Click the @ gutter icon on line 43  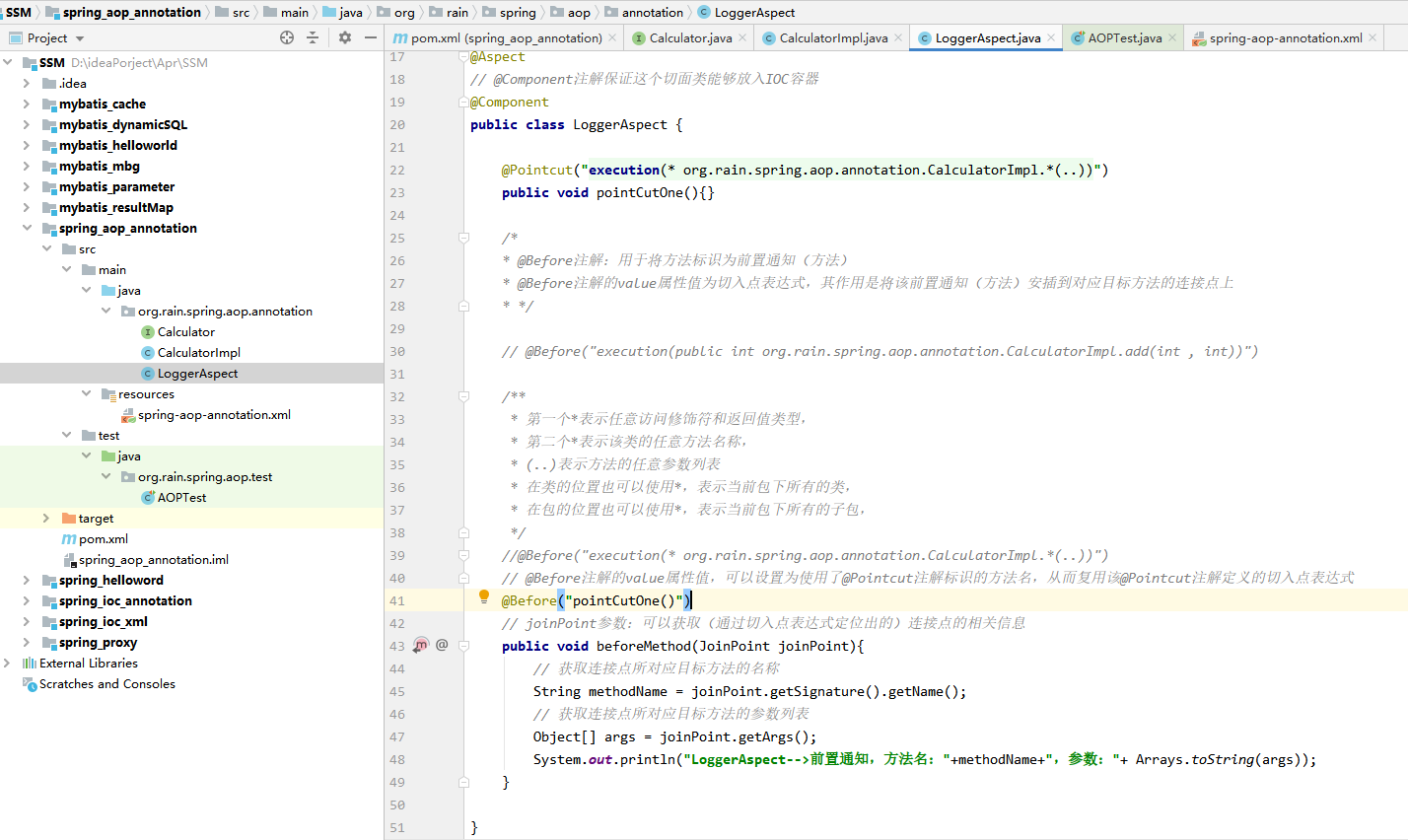[x=442, y=645]
